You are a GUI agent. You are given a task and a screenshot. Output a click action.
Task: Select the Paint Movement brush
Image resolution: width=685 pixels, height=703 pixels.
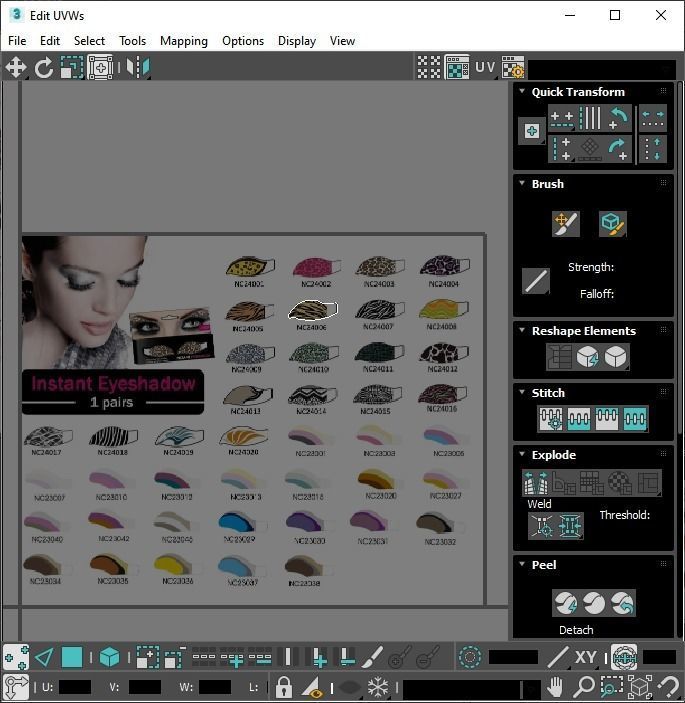(566, 223)
